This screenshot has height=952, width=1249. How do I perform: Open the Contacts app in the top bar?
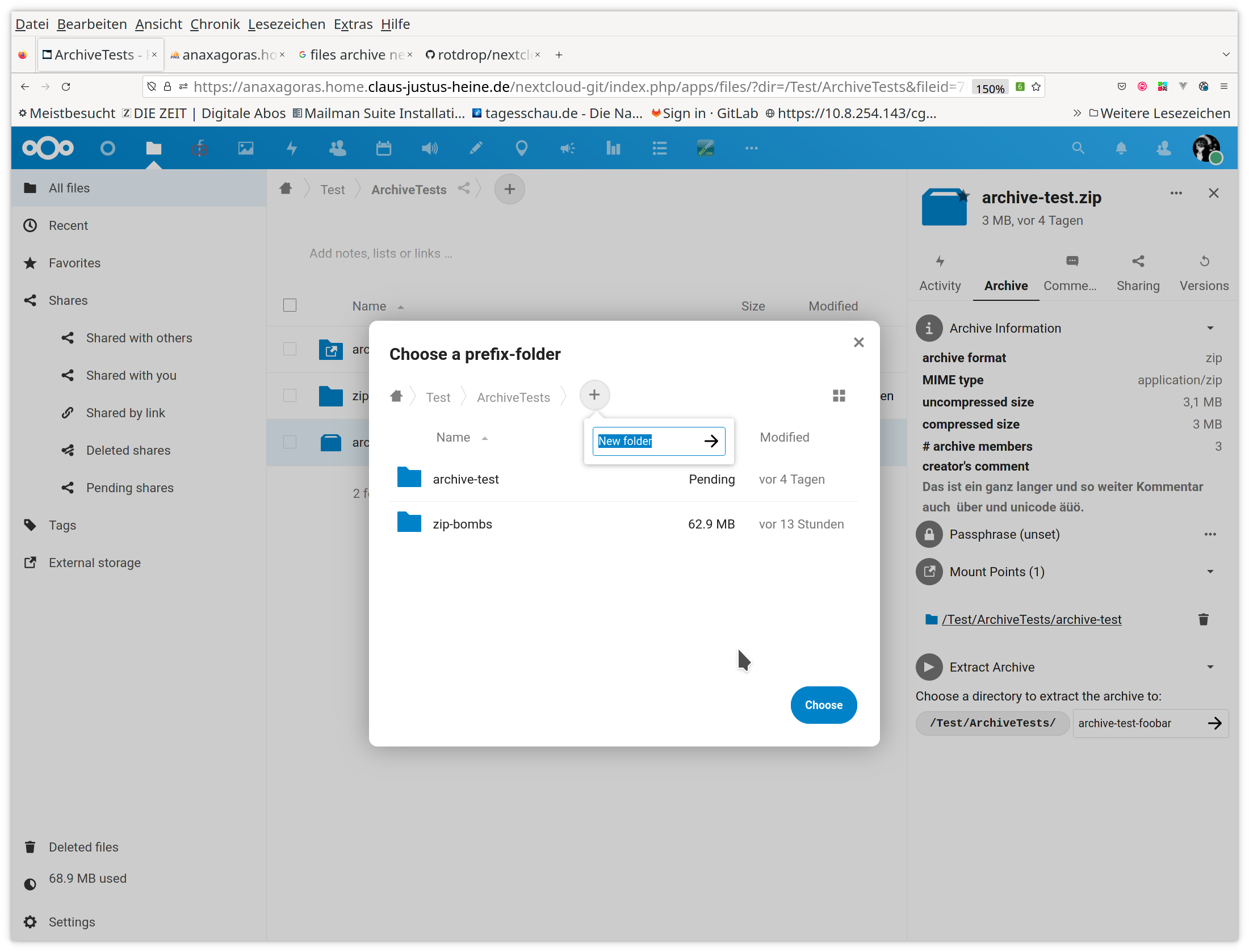pyautogui.click(x=338, y=149)
